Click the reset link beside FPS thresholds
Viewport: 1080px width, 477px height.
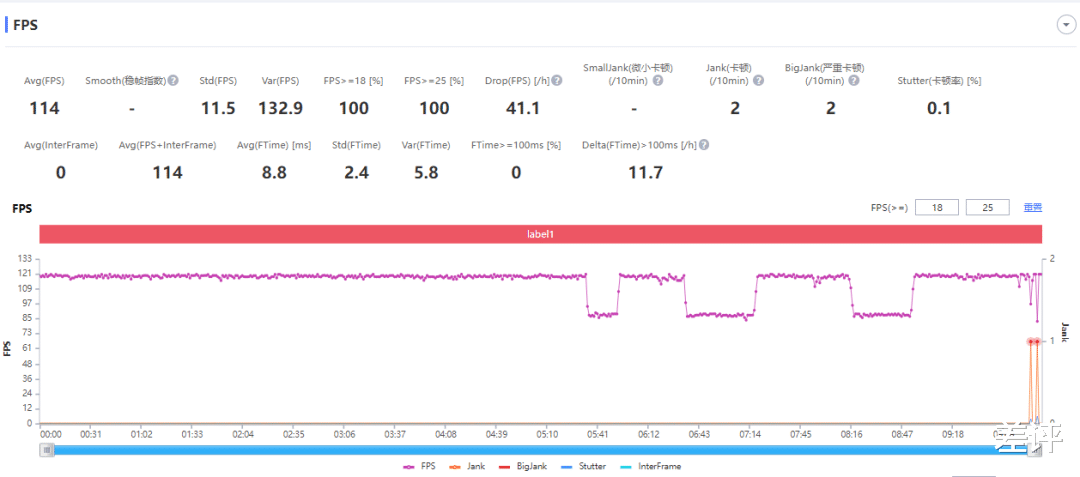[x=1032, y=207]
